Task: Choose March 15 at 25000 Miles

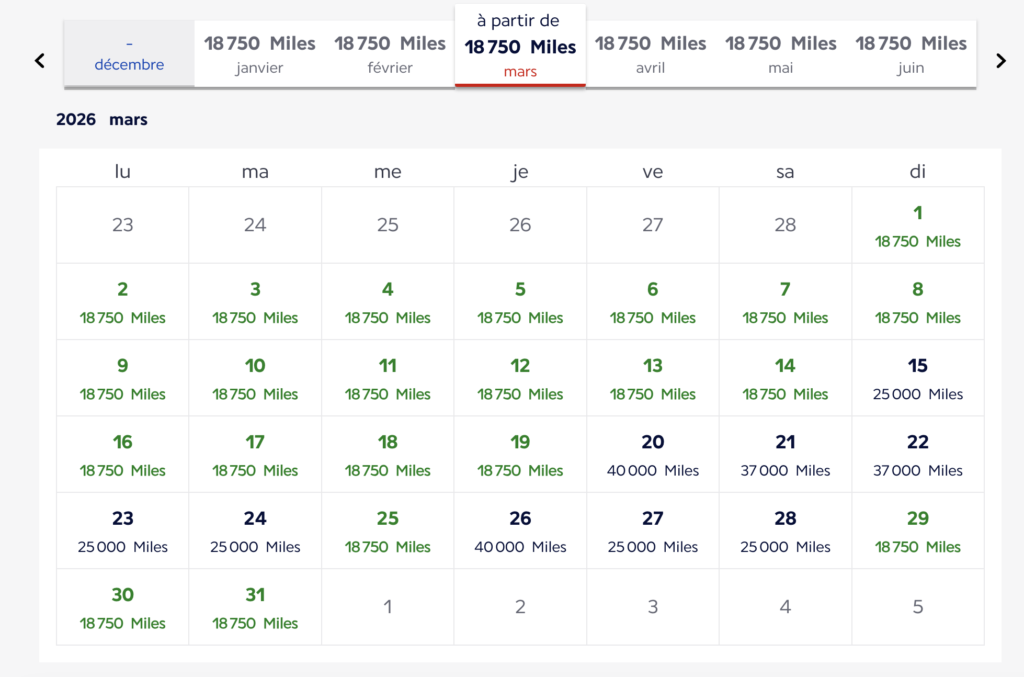Action: [x=917, y=378]
